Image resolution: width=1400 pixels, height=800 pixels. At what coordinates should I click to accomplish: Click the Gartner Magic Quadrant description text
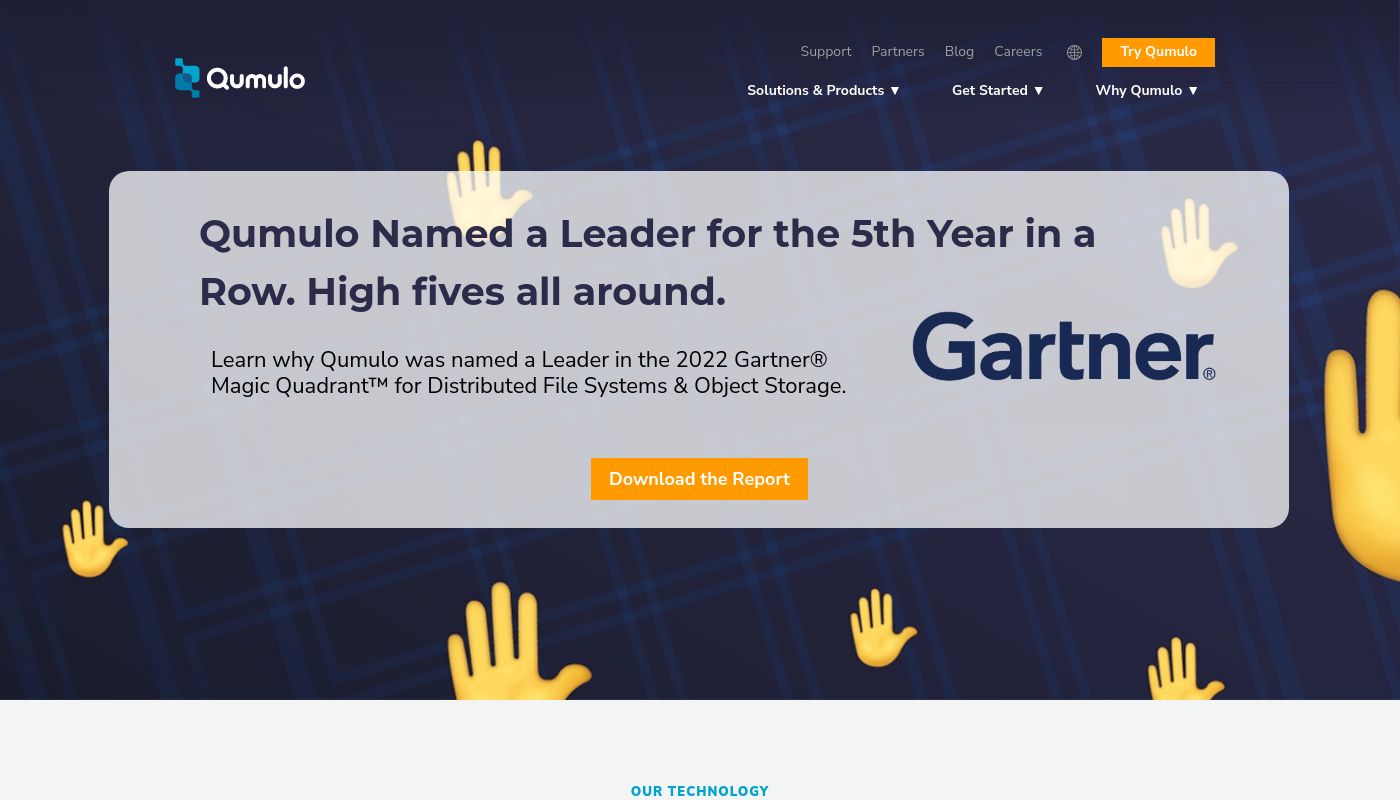[529, 372]
